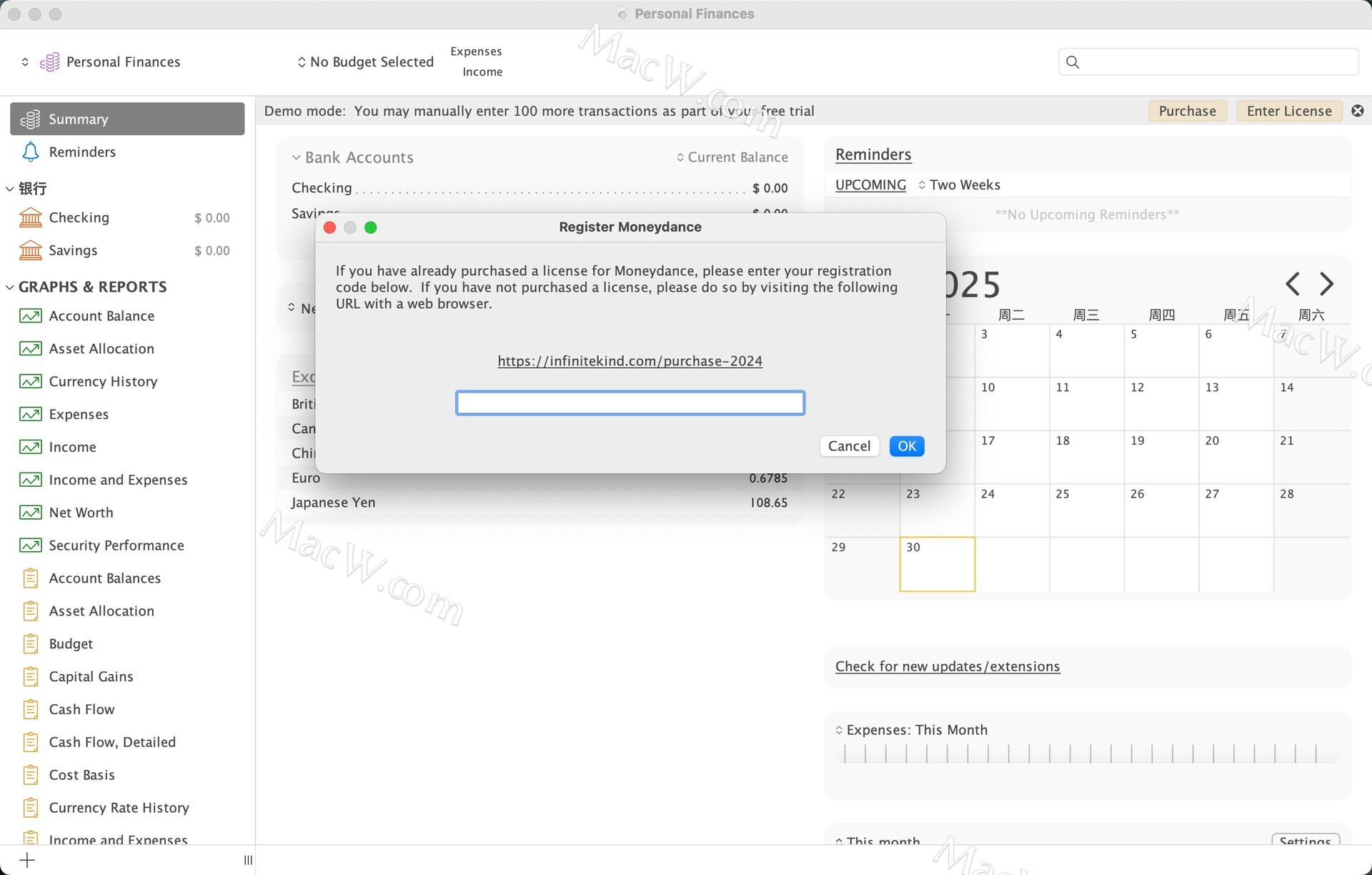Click the Reminders heading link
Image resolution: width=1372 pixels, height=875 pixels.
pyautogui.click(x=873, y=154)
